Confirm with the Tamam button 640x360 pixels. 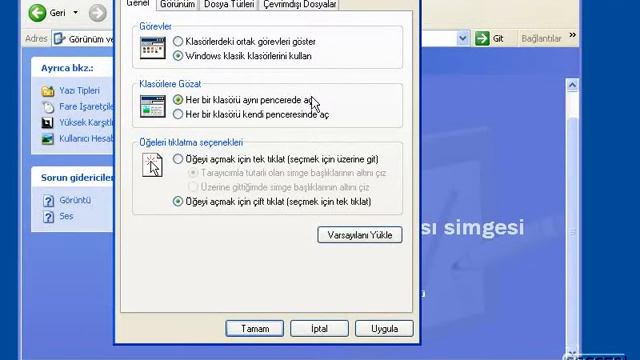click(255, 329)
